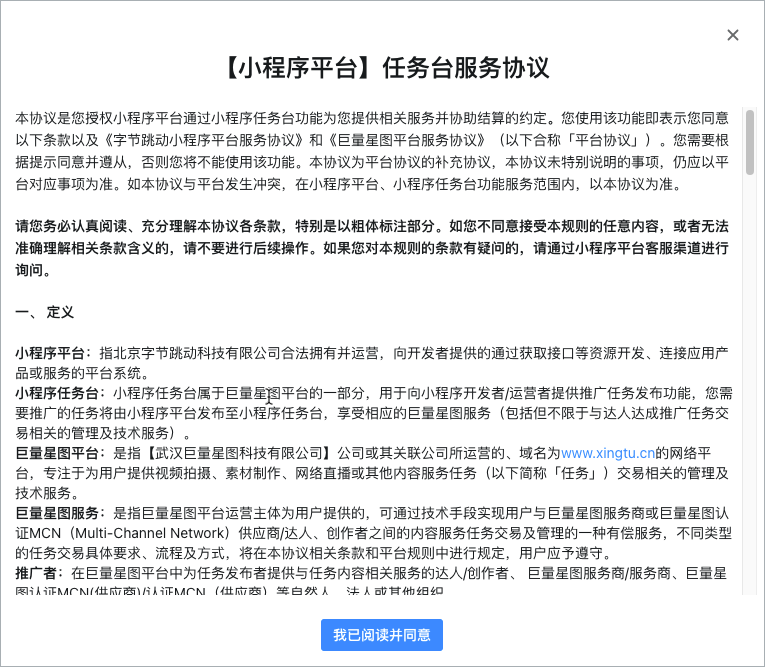Click the agreement text scrollbar thumb
This screenshot has height=667, width=765.
[750, 142]
